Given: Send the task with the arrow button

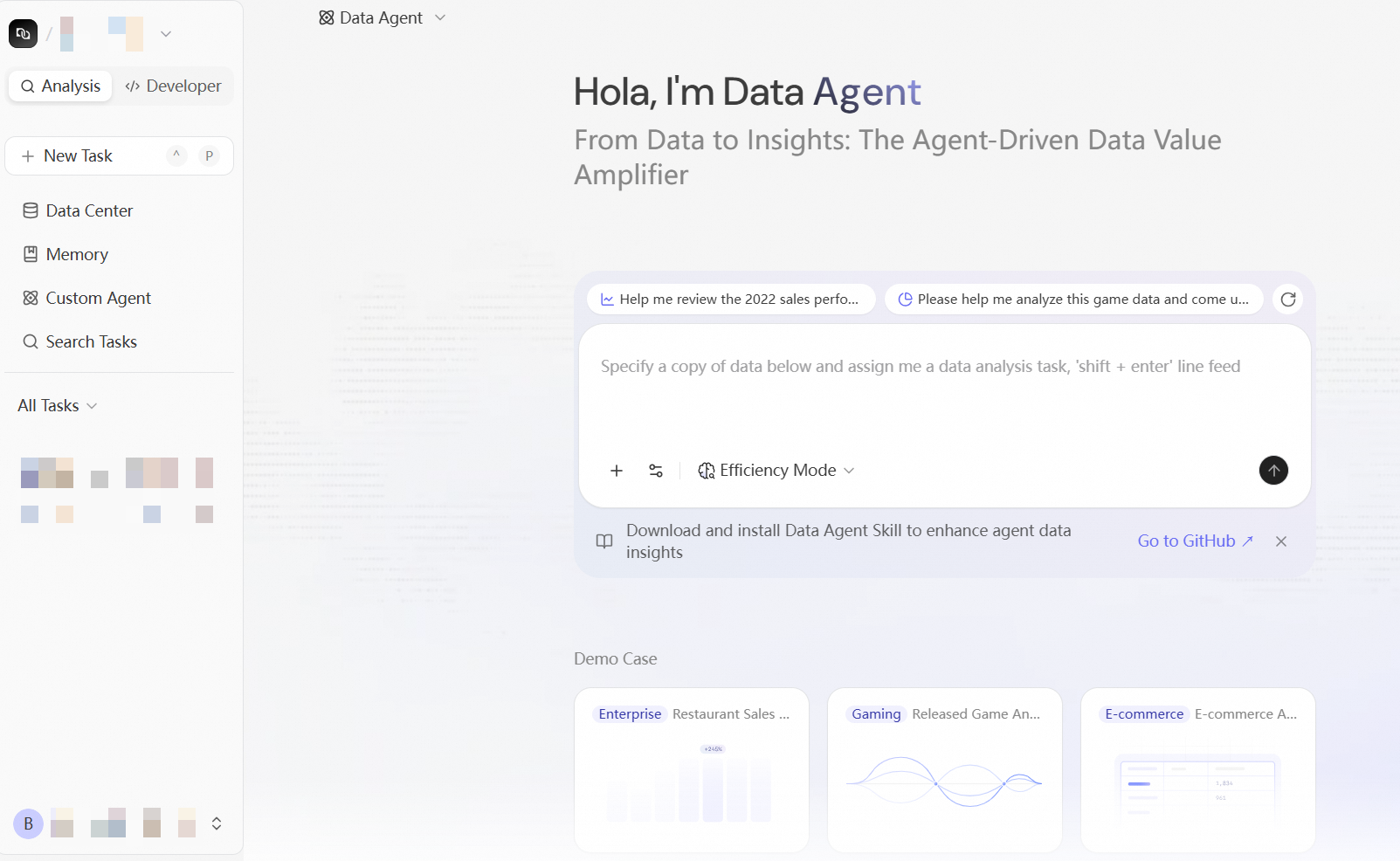Looking at the screenshot, I should tap(1273, 470).
